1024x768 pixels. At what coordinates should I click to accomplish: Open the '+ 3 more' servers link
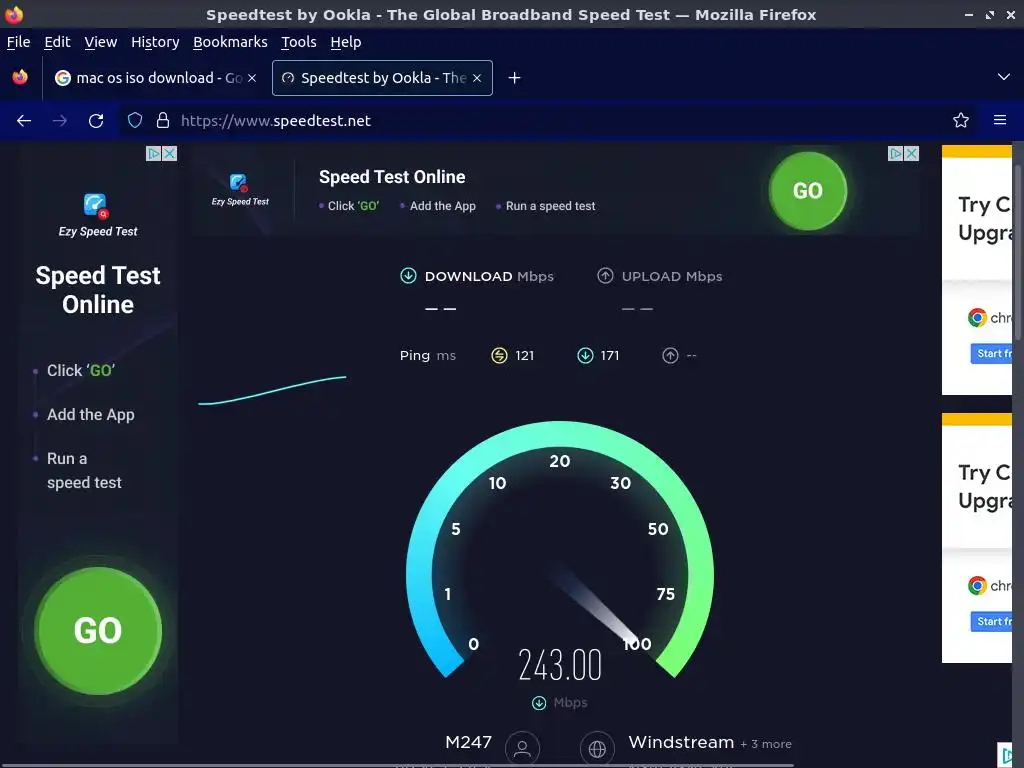point(766,744)
